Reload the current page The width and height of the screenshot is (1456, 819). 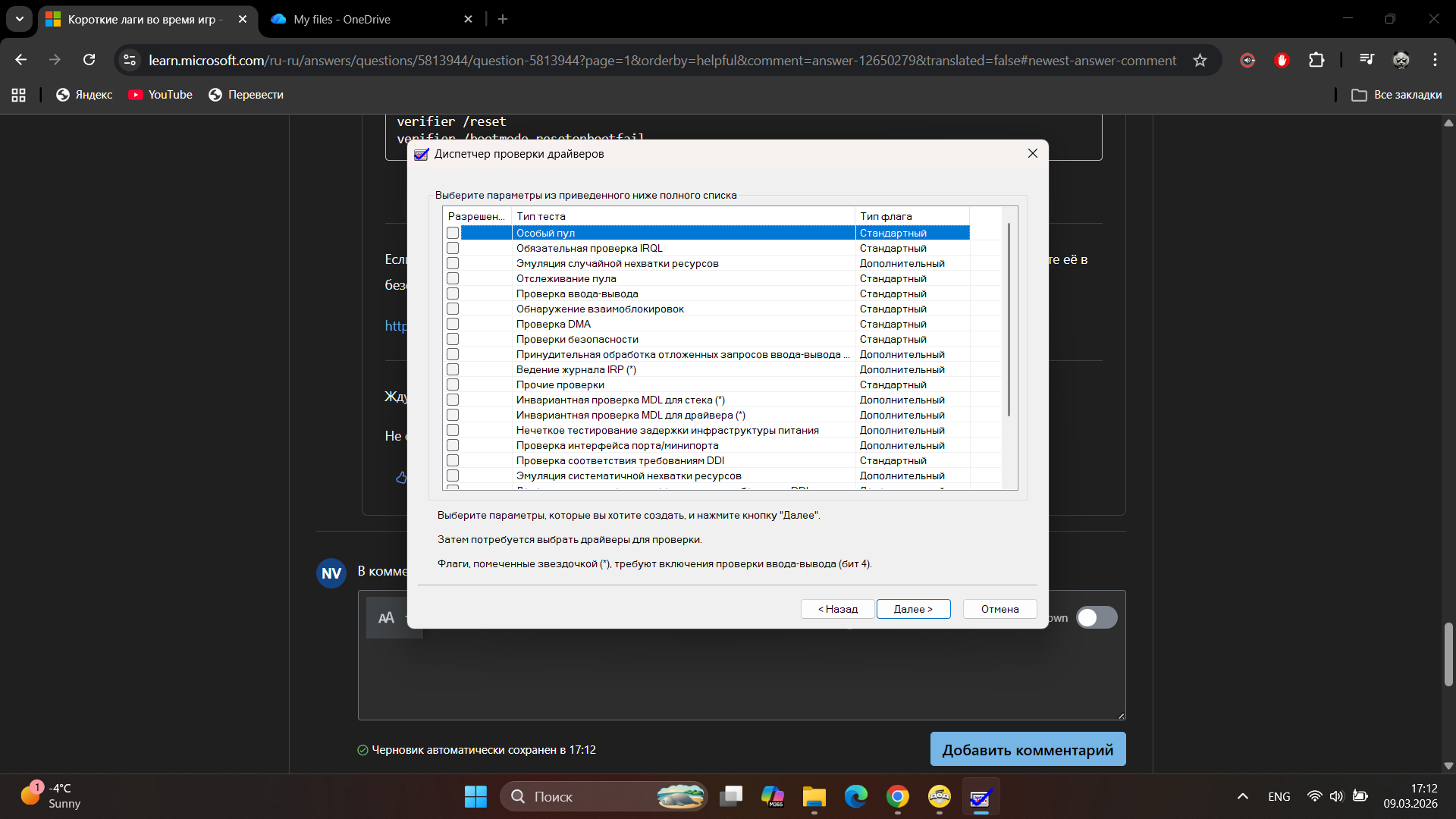click(89, 60)
